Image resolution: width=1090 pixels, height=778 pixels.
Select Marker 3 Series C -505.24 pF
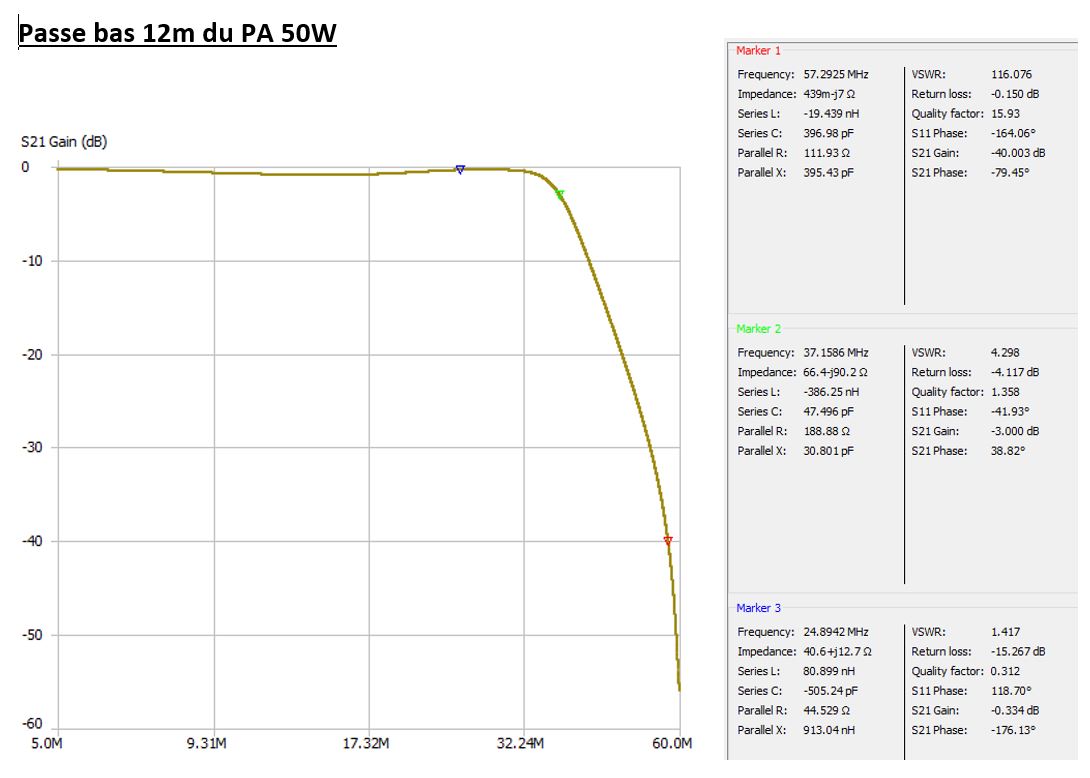[x=831, y=690]
